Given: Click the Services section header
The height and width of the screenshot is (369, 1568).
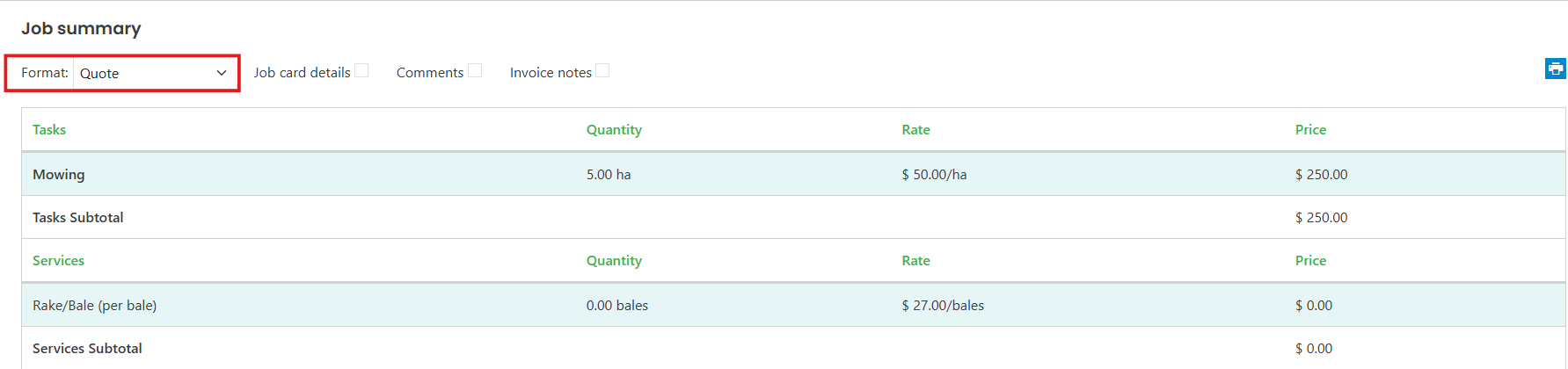Looking at the screenshot, I should [x=59, y=261].
